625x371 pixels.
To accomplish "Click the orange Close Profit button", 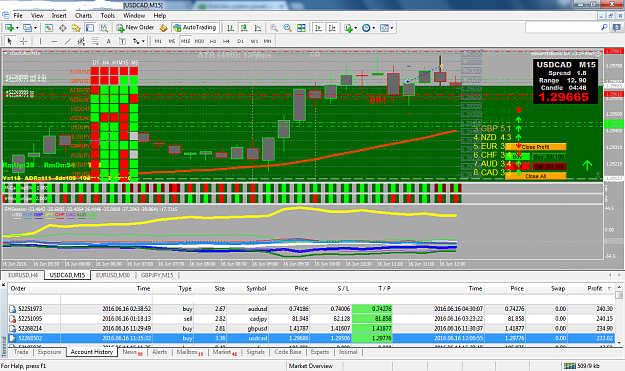I will [535, 147].
